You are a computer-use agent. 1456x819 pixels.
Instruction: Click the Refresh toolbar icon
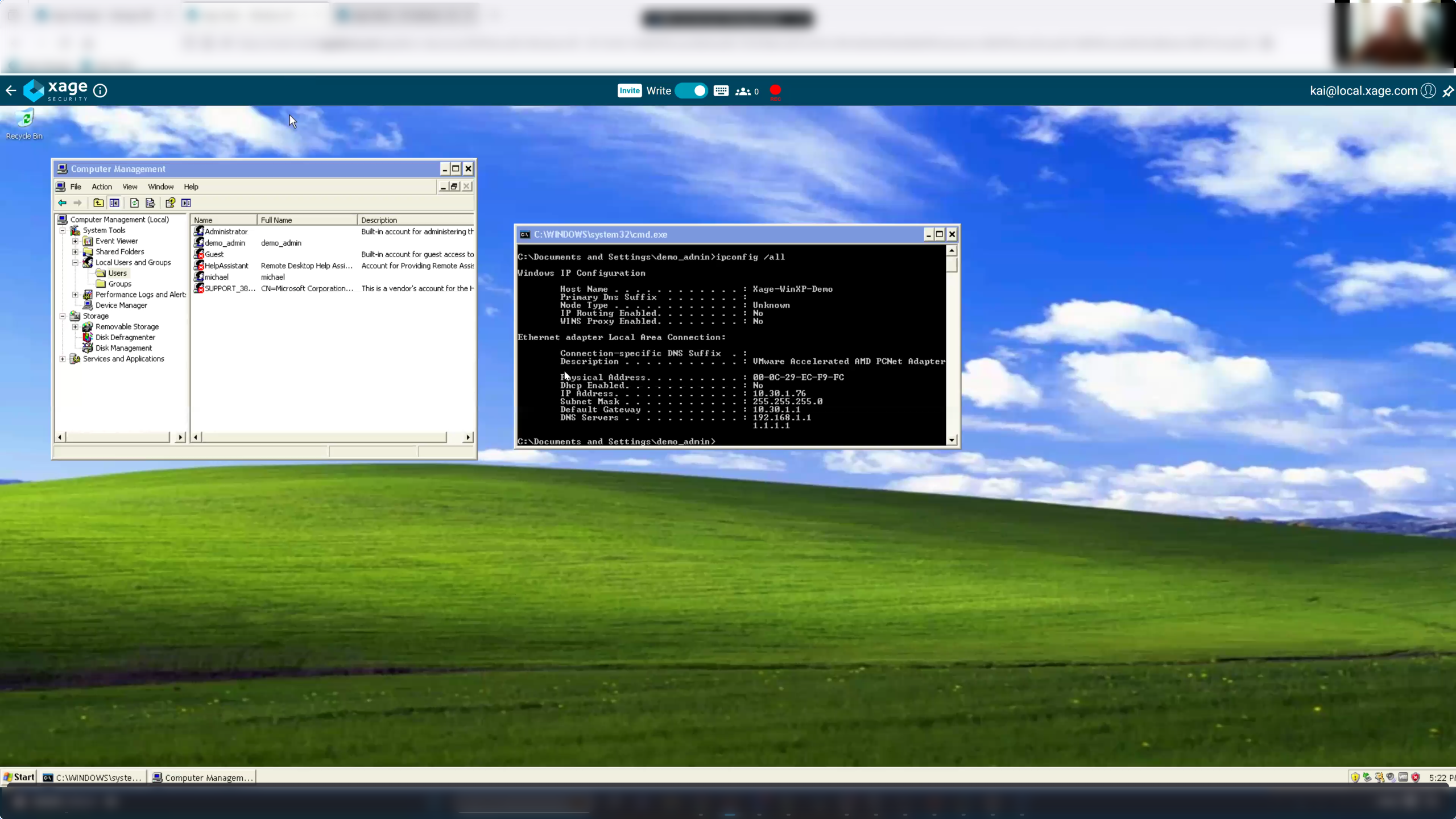pyautogui.click(x=134, y=203)
